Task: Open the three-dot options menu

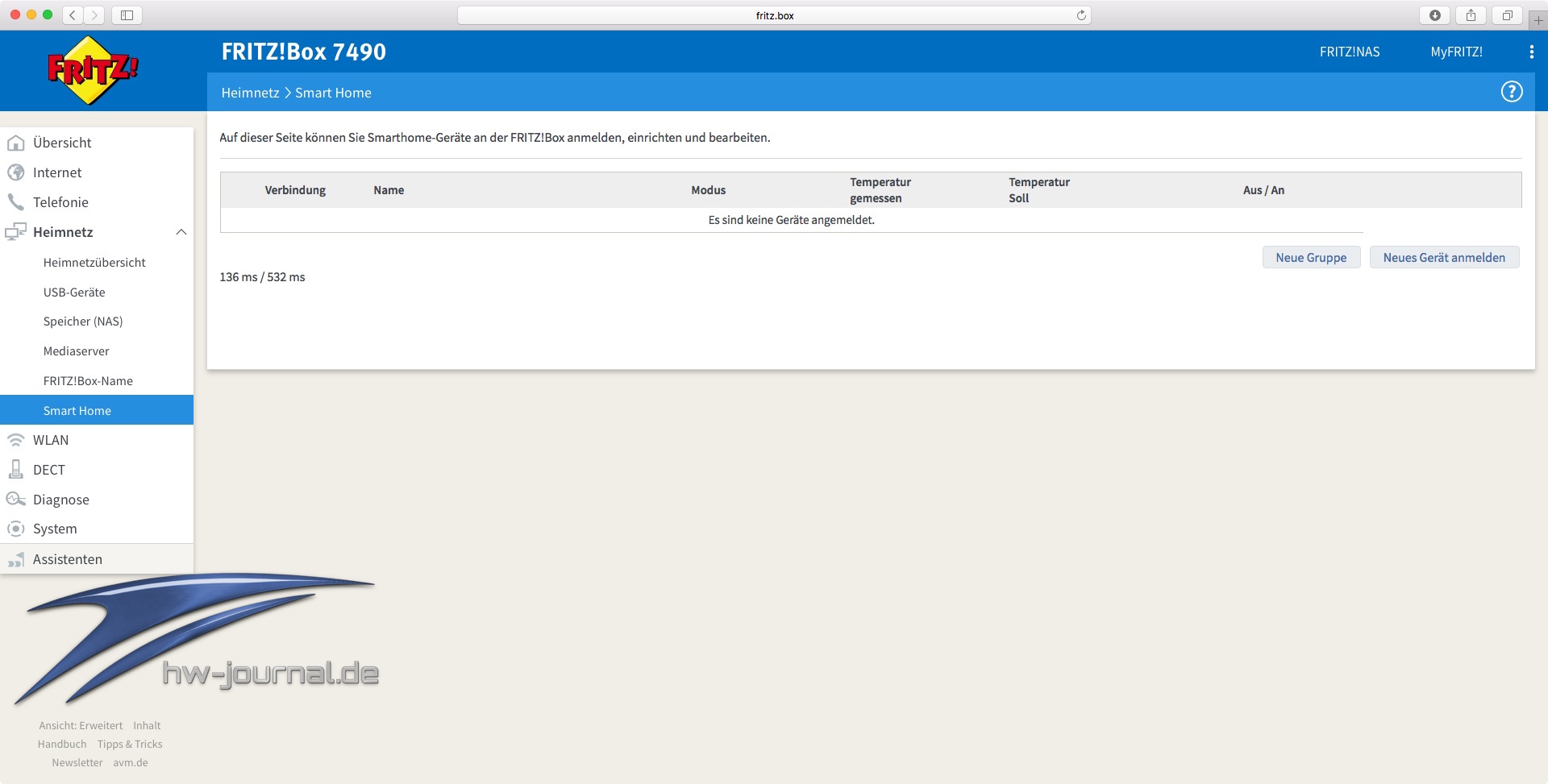Action: 1531,52
